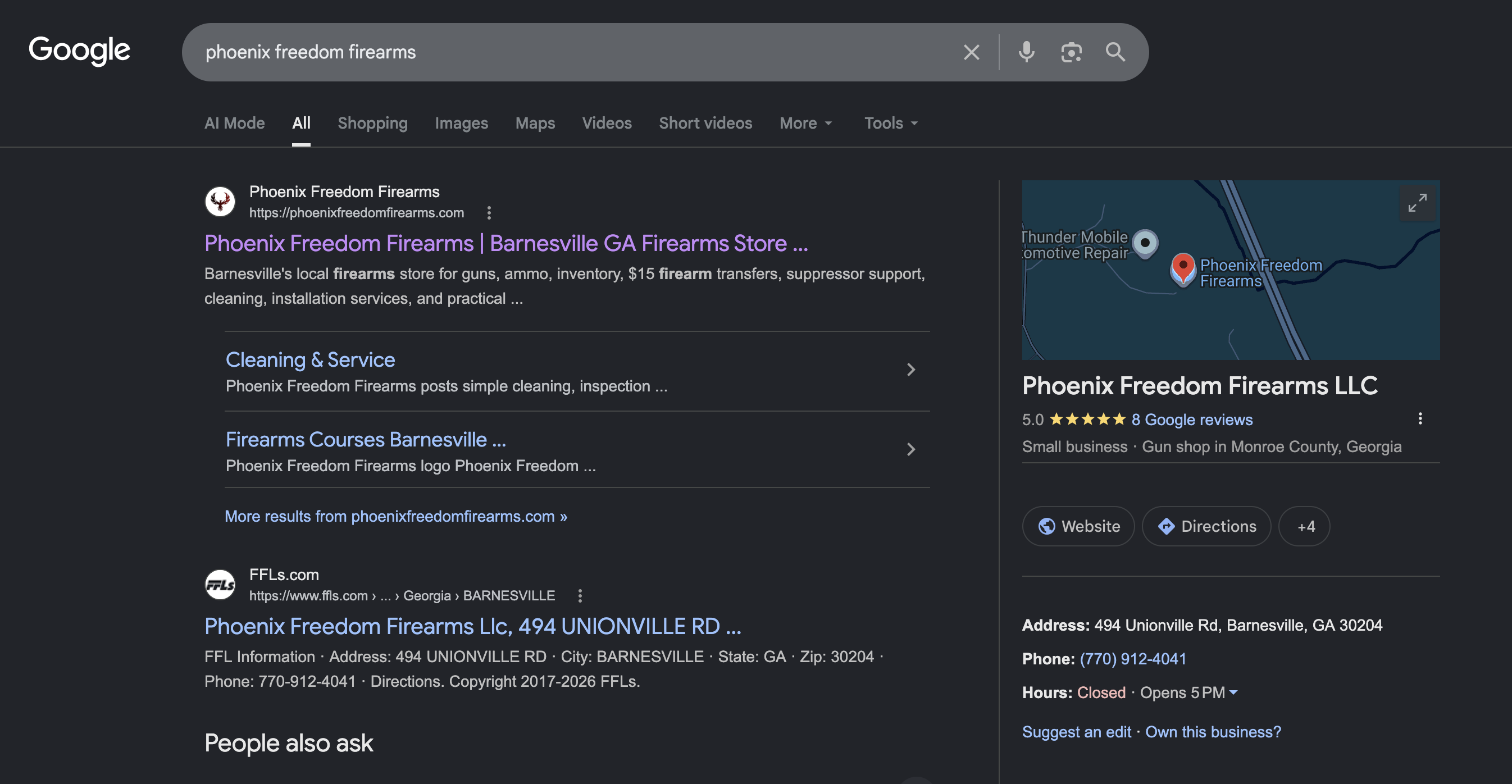This screenshot has height=784, width=1512.
Task: Click the red Phoenix Freedom Firearms map pin
Action: 1183,269
